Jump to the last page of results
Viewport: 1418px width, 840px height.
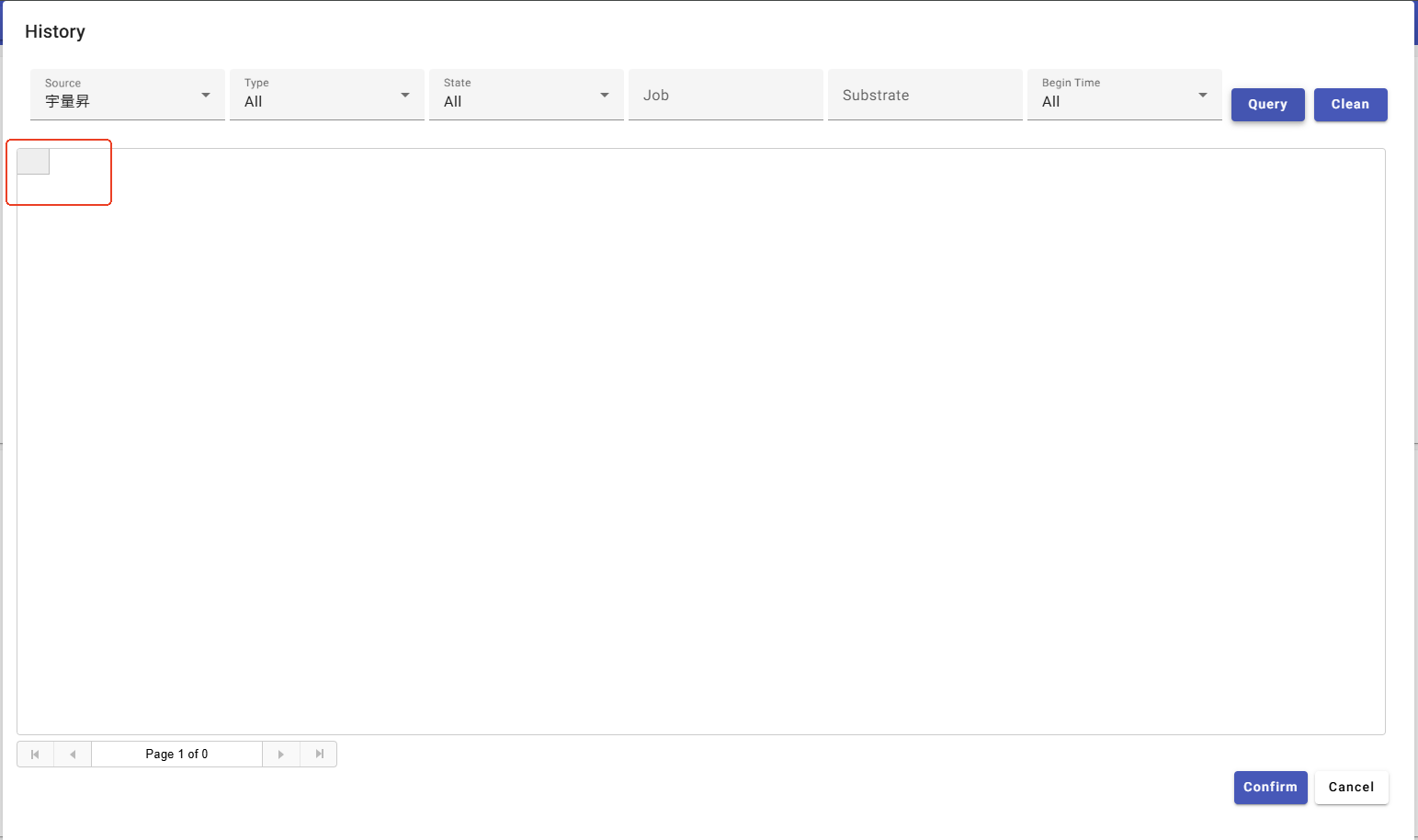click(x=319, y=755)
